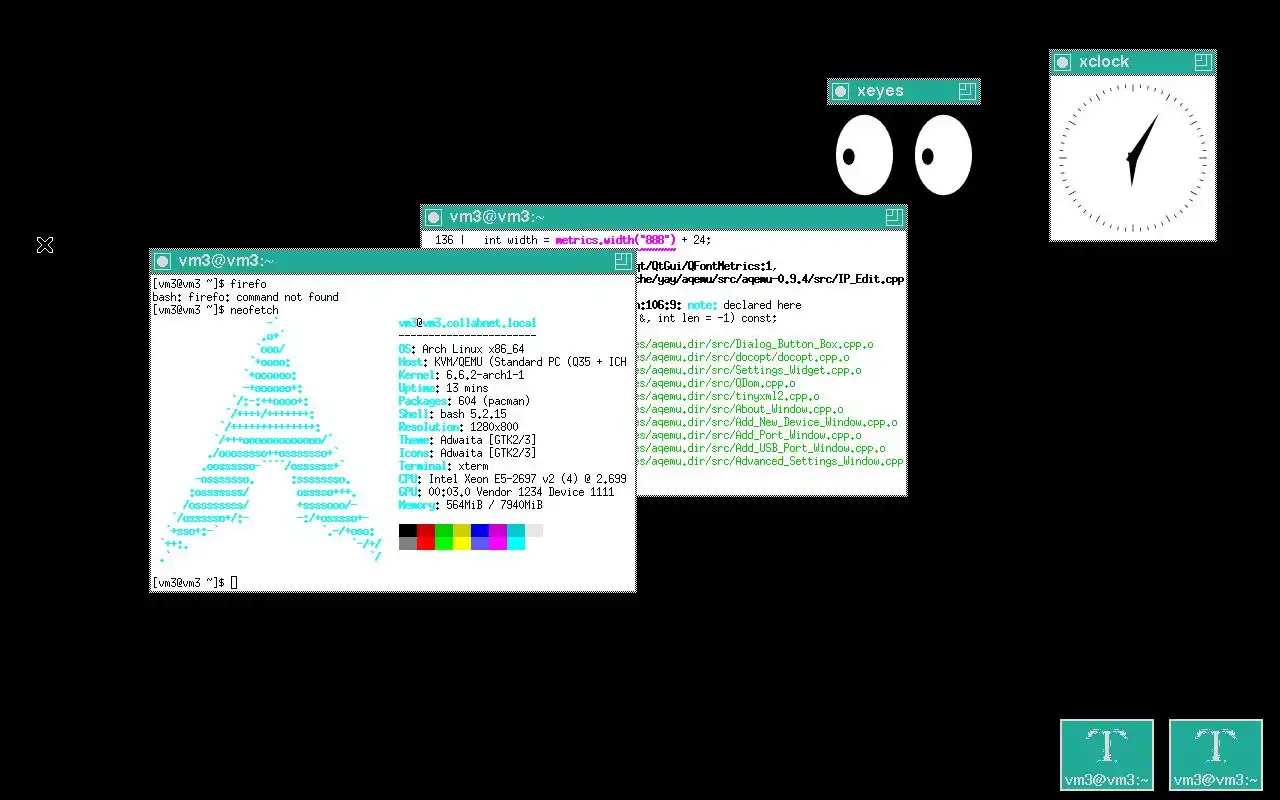
Task: Click the vm3@vm3.collabnet.local header in neofetch
Action: [x=467, y=323]
